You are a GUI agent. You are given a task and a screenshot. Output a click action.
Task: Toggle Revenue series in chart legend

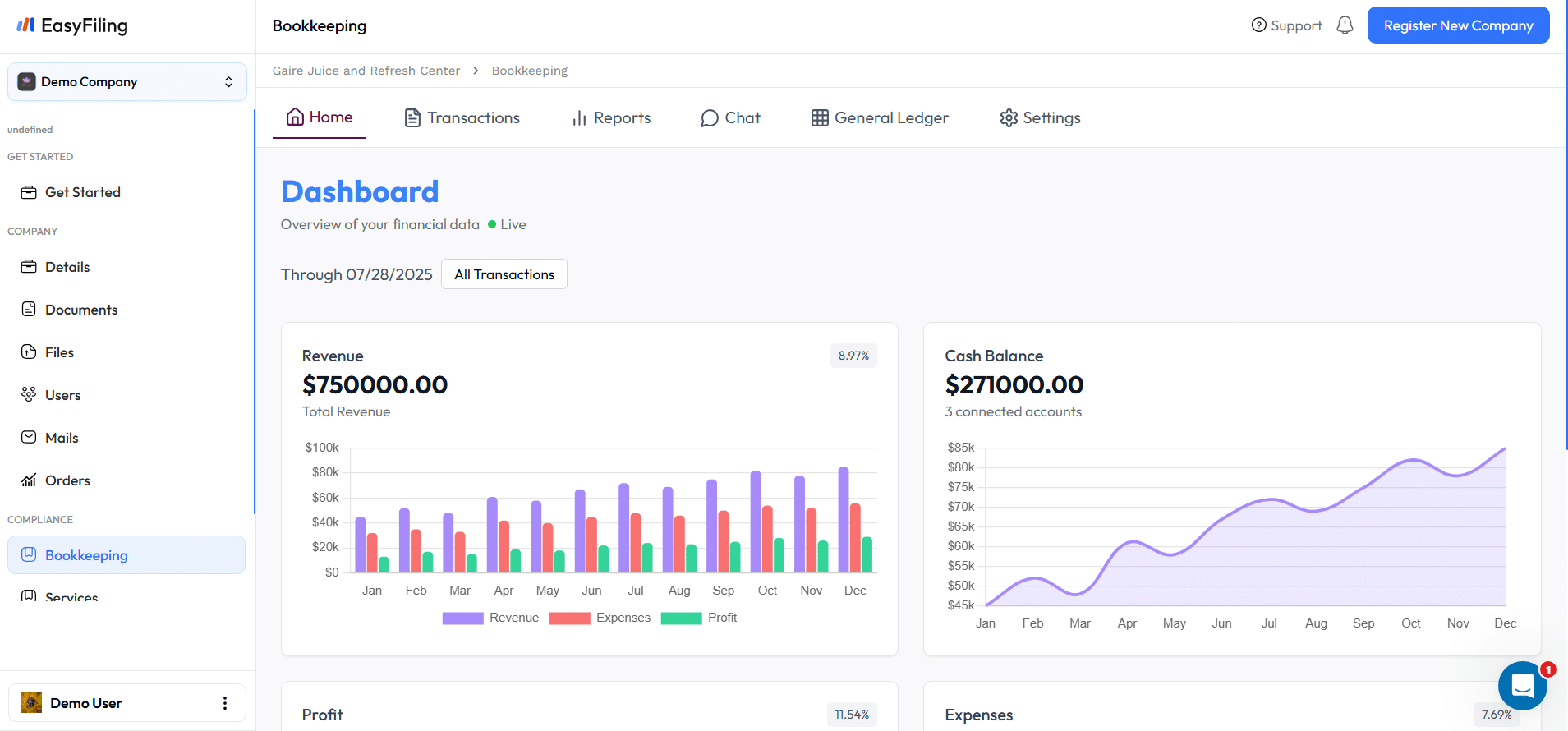pos(490,618)
